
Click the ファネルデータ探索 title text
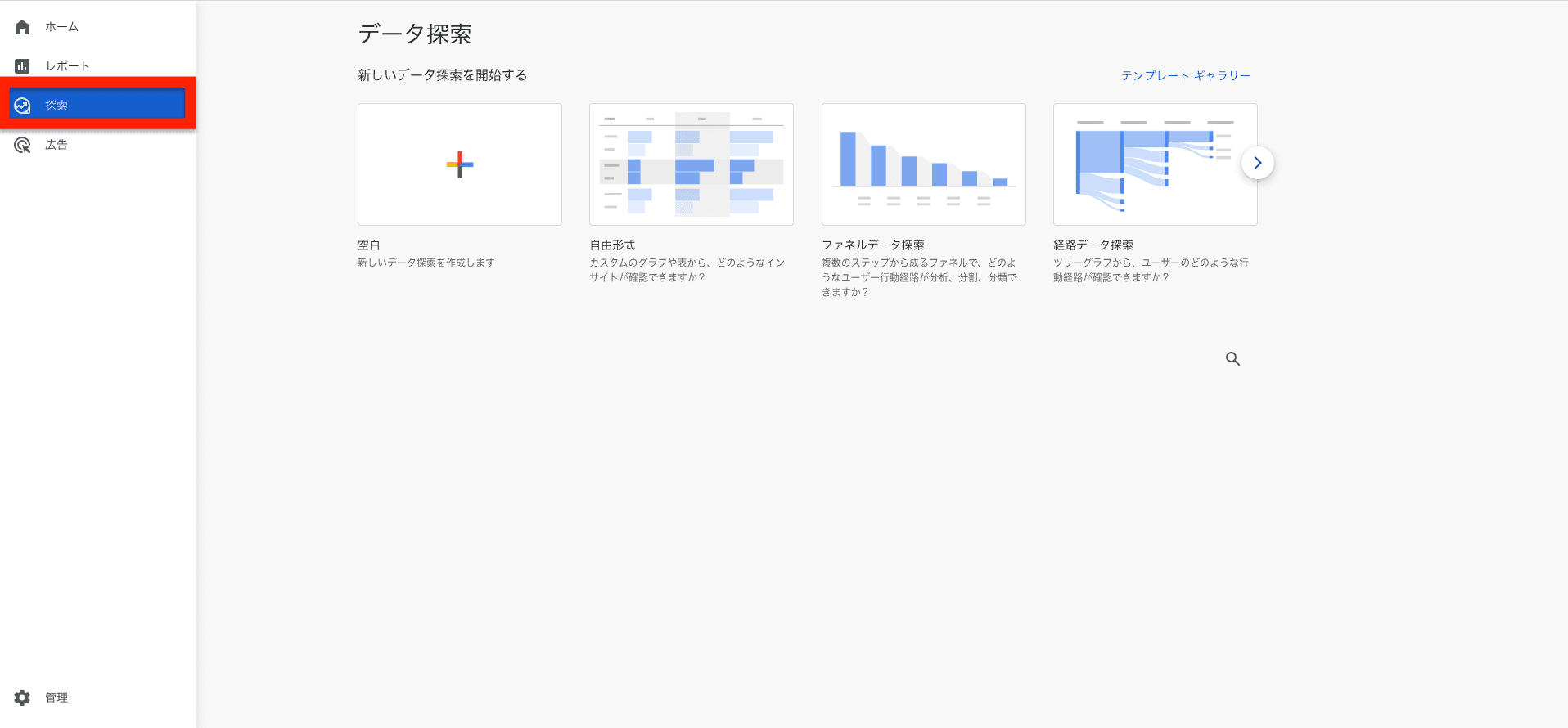(x=873, y=245)
